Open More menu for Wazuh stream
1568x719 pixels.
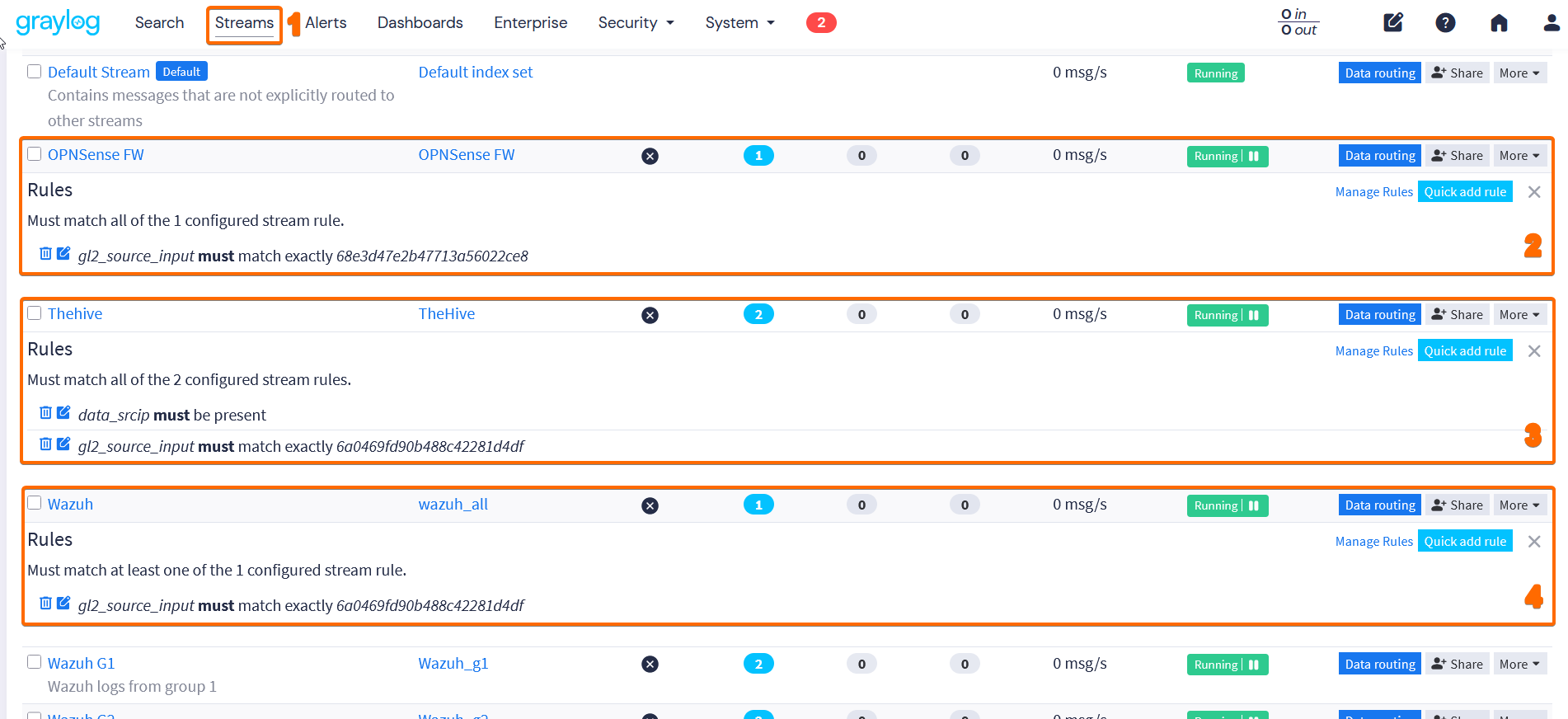point(1519,505)
